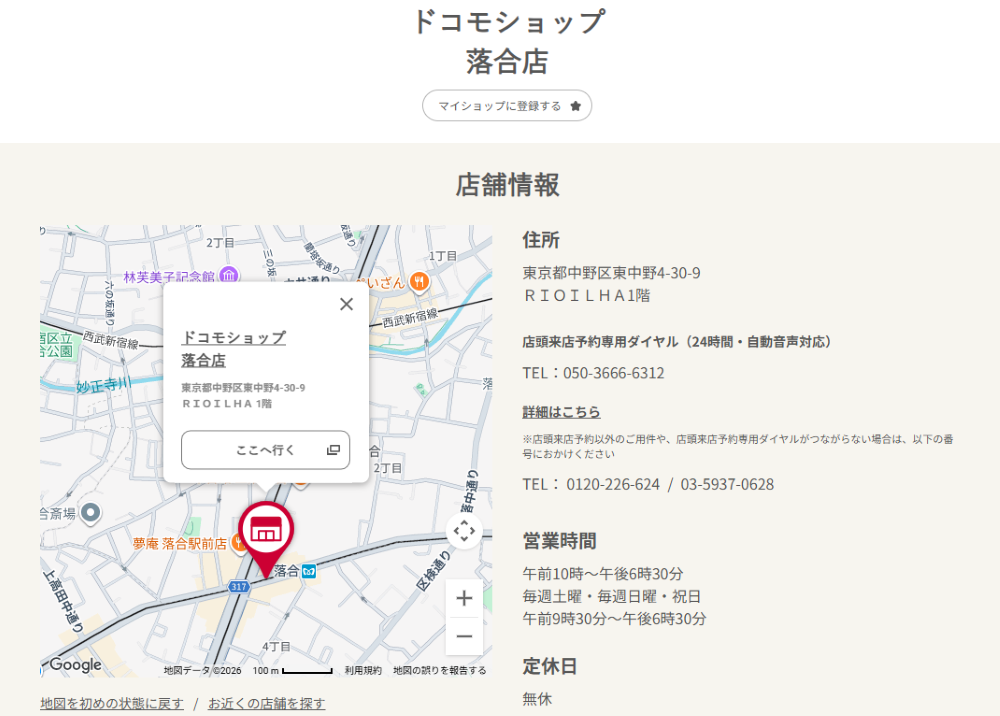
Task: Zoom in on the map
Action: [x=464, y=598]
